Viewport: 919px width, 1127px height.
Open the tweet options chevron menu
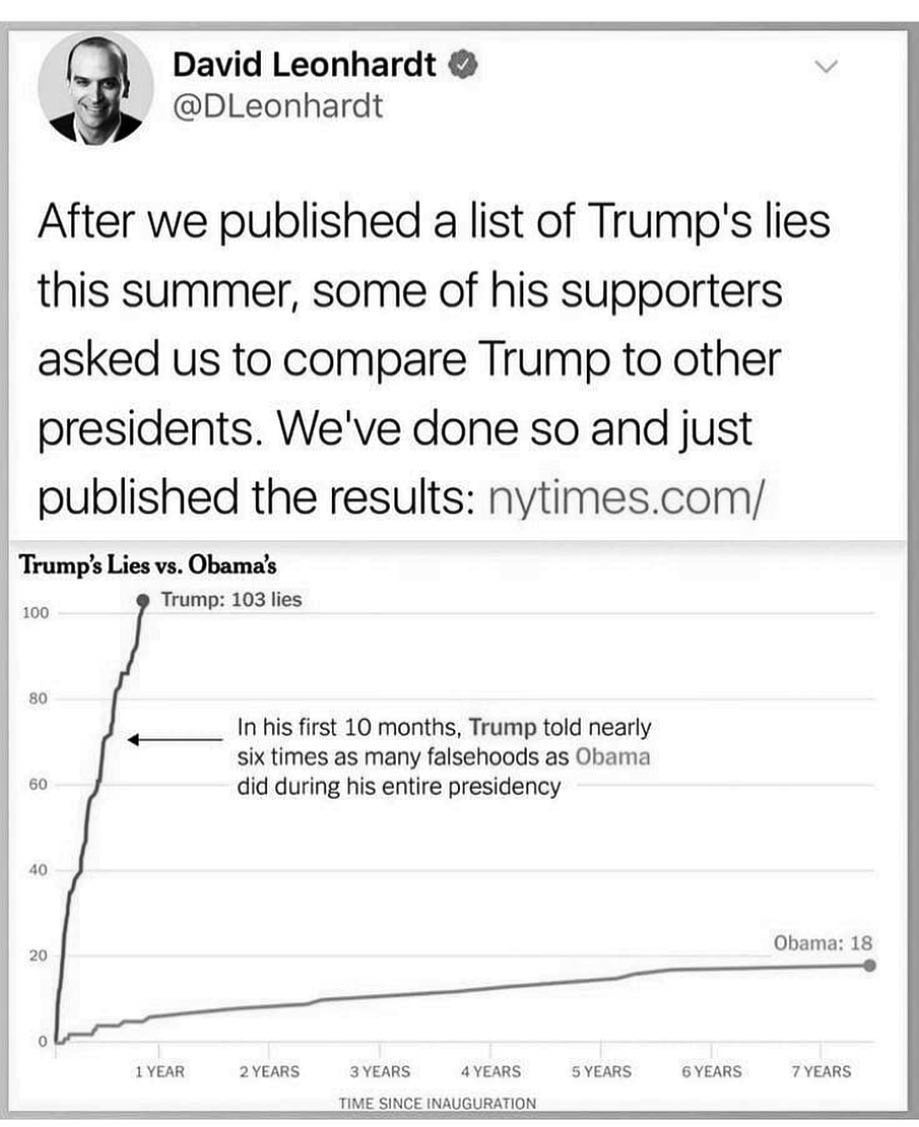825,68
